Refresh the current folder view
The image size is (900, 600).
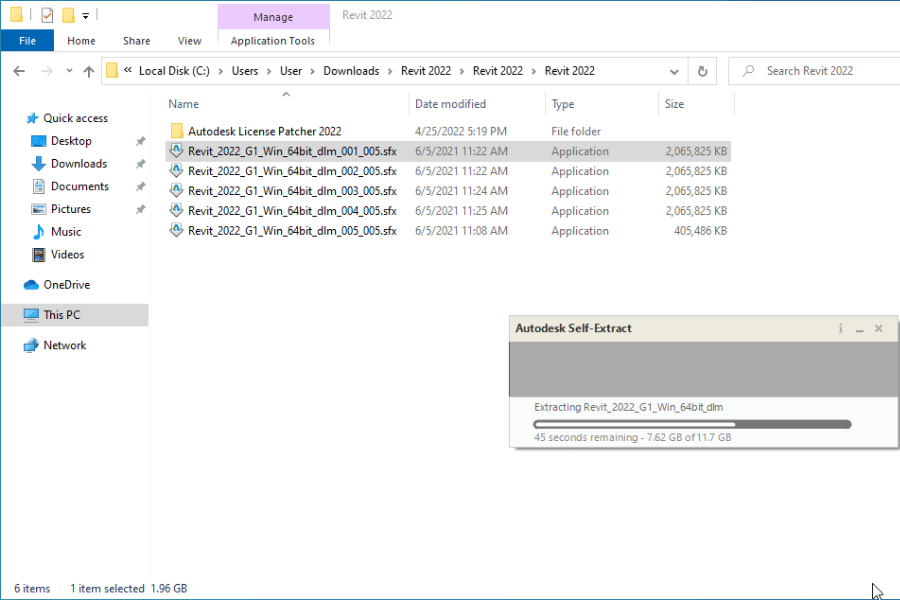point(702,71)
